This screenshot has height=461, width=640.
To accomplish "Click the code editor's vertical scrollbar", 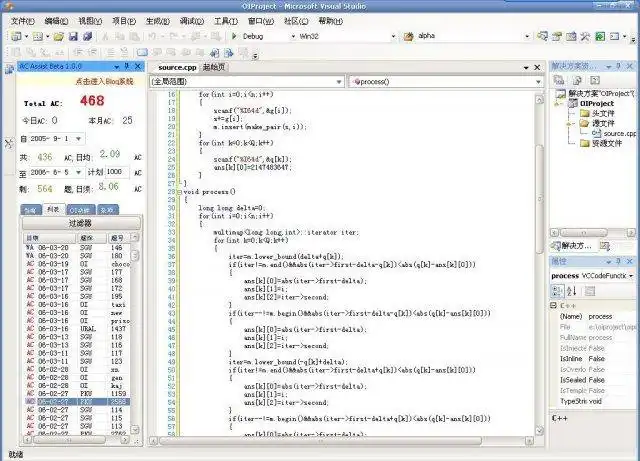I will pos(539,265).
